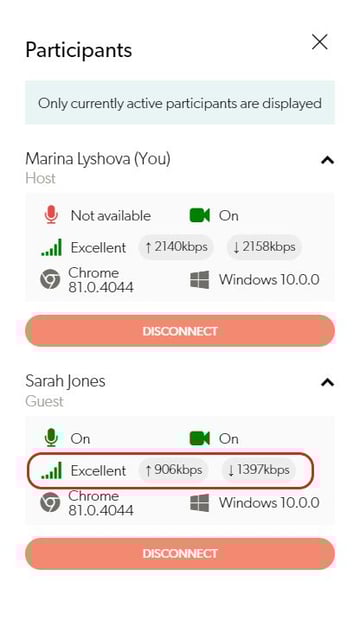
Task: Click Sarah's 906kbps upload speed badge
Action: point(173,470)
